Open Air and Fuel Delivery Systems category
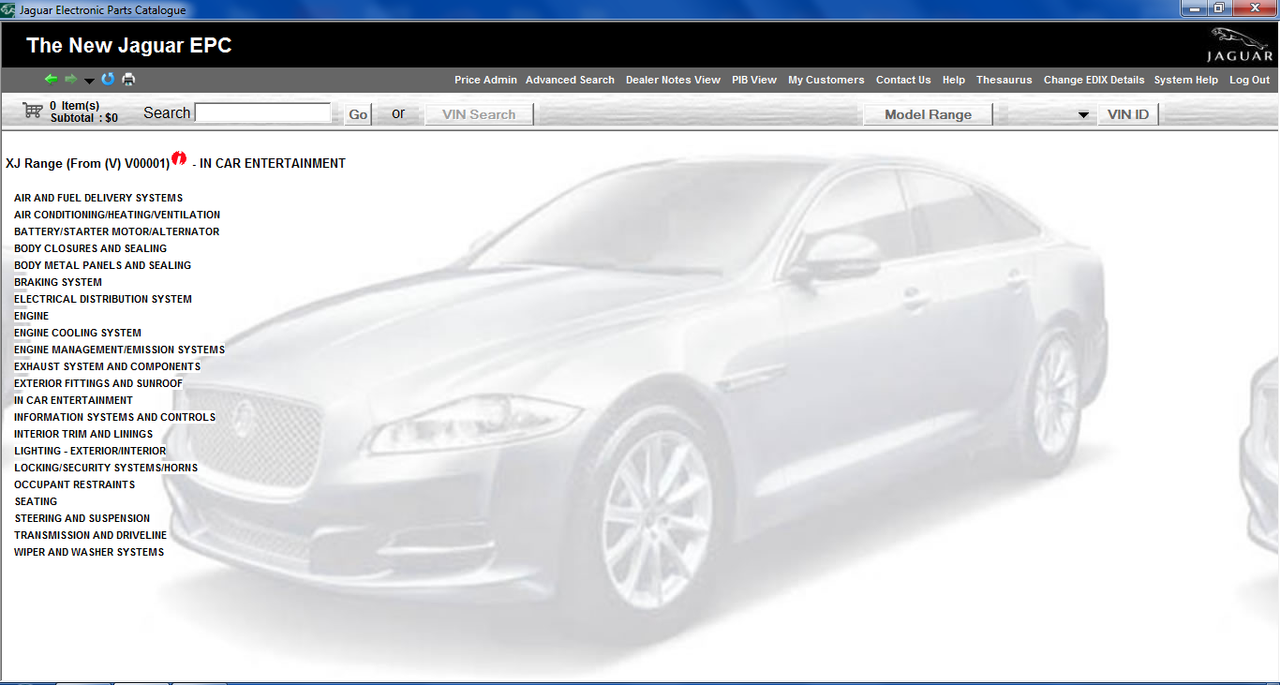 pyautogui.click(x=98, y=198)
